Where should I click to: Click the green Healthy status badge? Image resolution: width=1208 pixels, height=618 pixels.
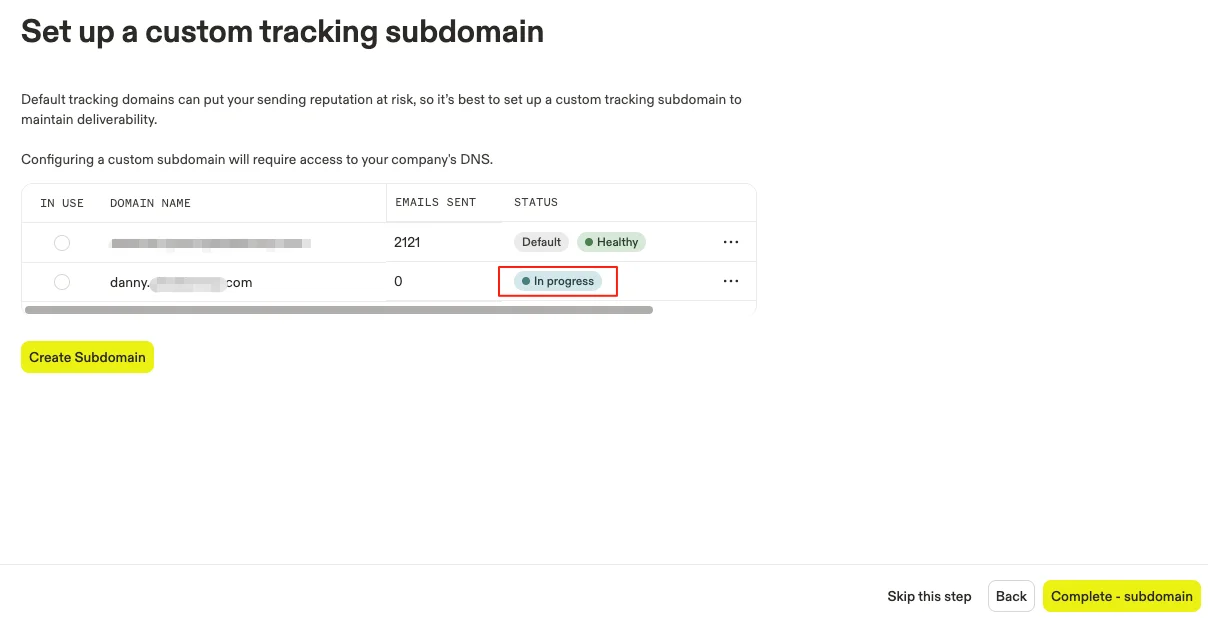coord(612,242)
